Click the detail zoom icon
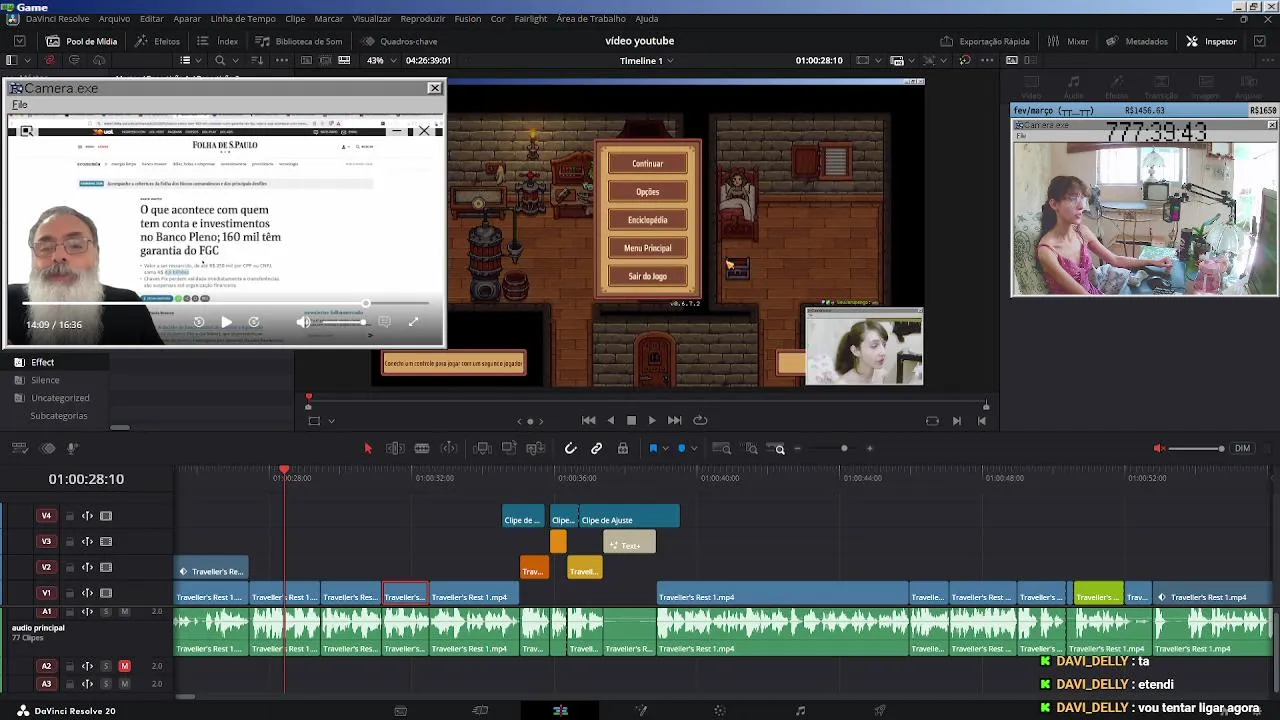The image size is (1280, 720). pyautogui.click(x=751, y=449)
